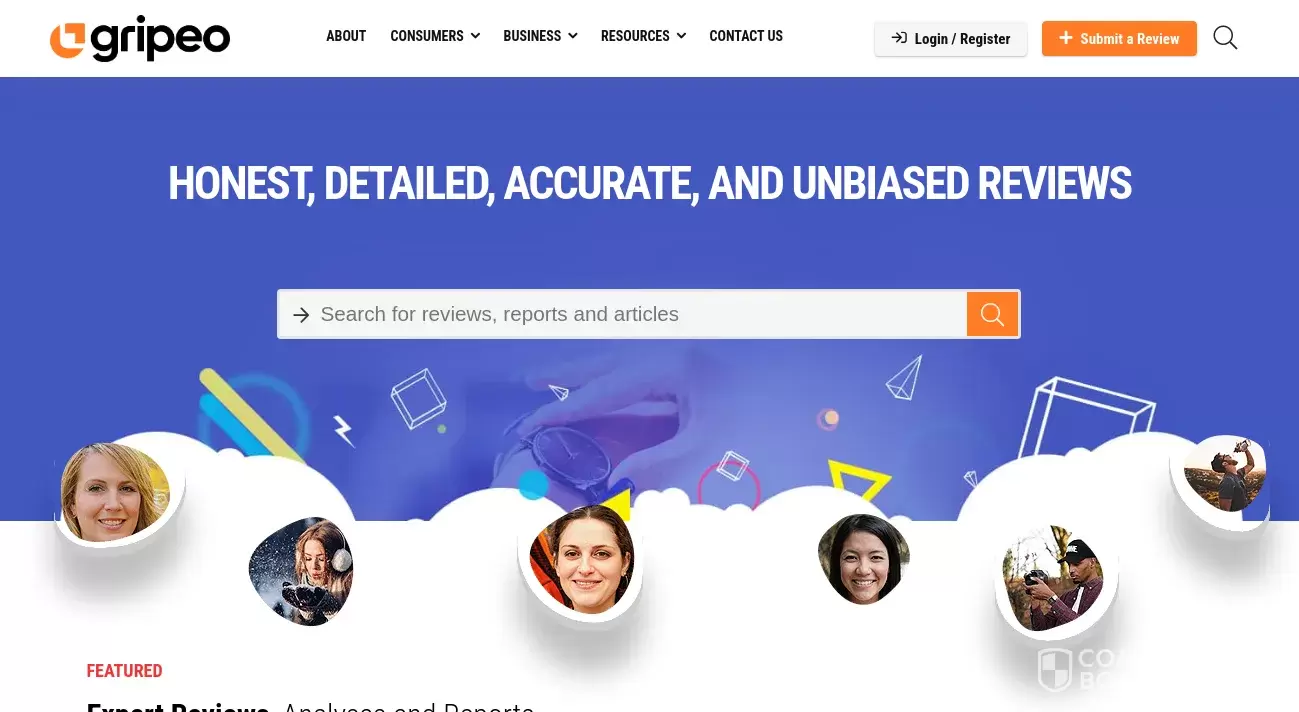This screenshot has height=712, width=1299.
Task: Open the Contact Us page
Action: tap(746, 36)
